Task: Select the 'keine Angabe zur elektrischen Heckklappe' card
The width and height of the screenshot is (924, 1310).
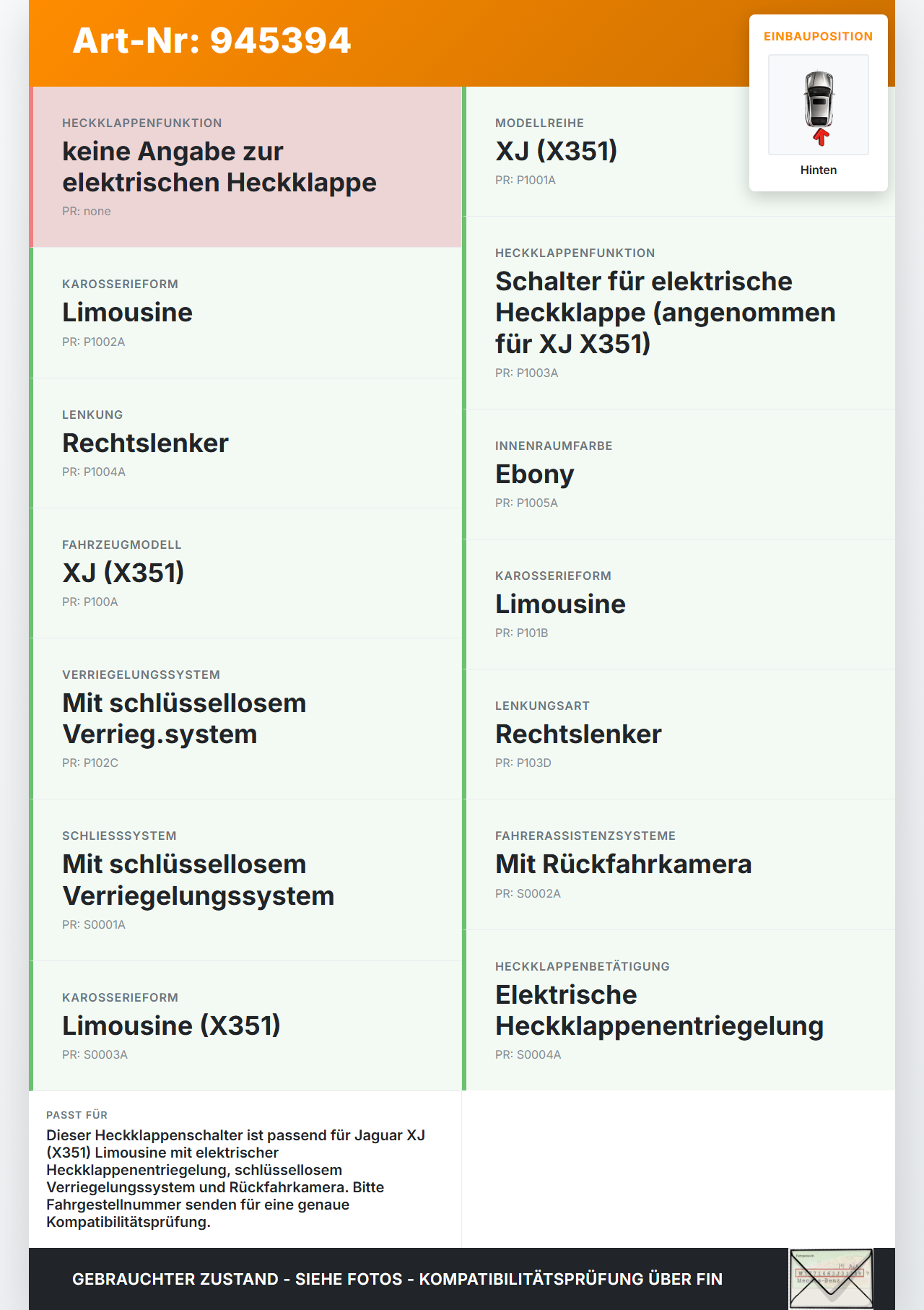Action: [245, 167]
